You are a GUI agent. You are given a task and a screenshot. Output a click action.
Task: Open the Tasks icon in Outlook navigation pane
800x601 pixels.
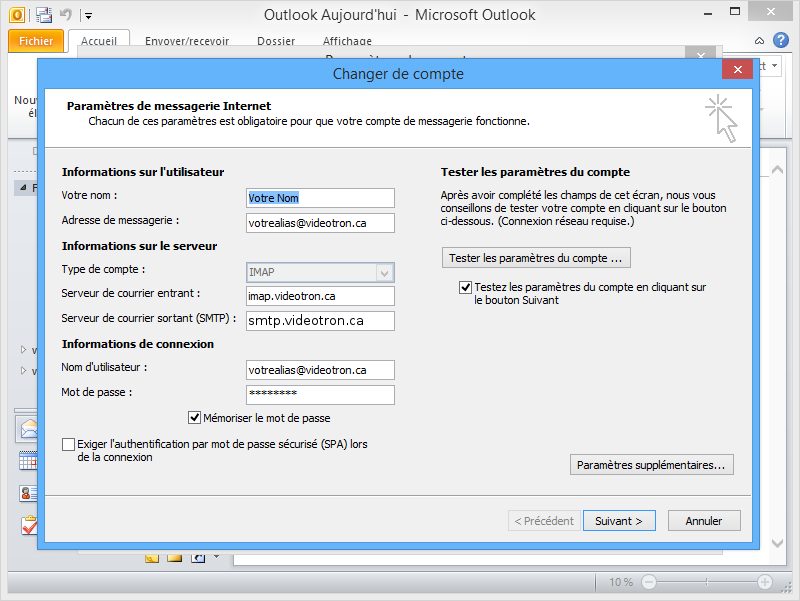(29, 525)
